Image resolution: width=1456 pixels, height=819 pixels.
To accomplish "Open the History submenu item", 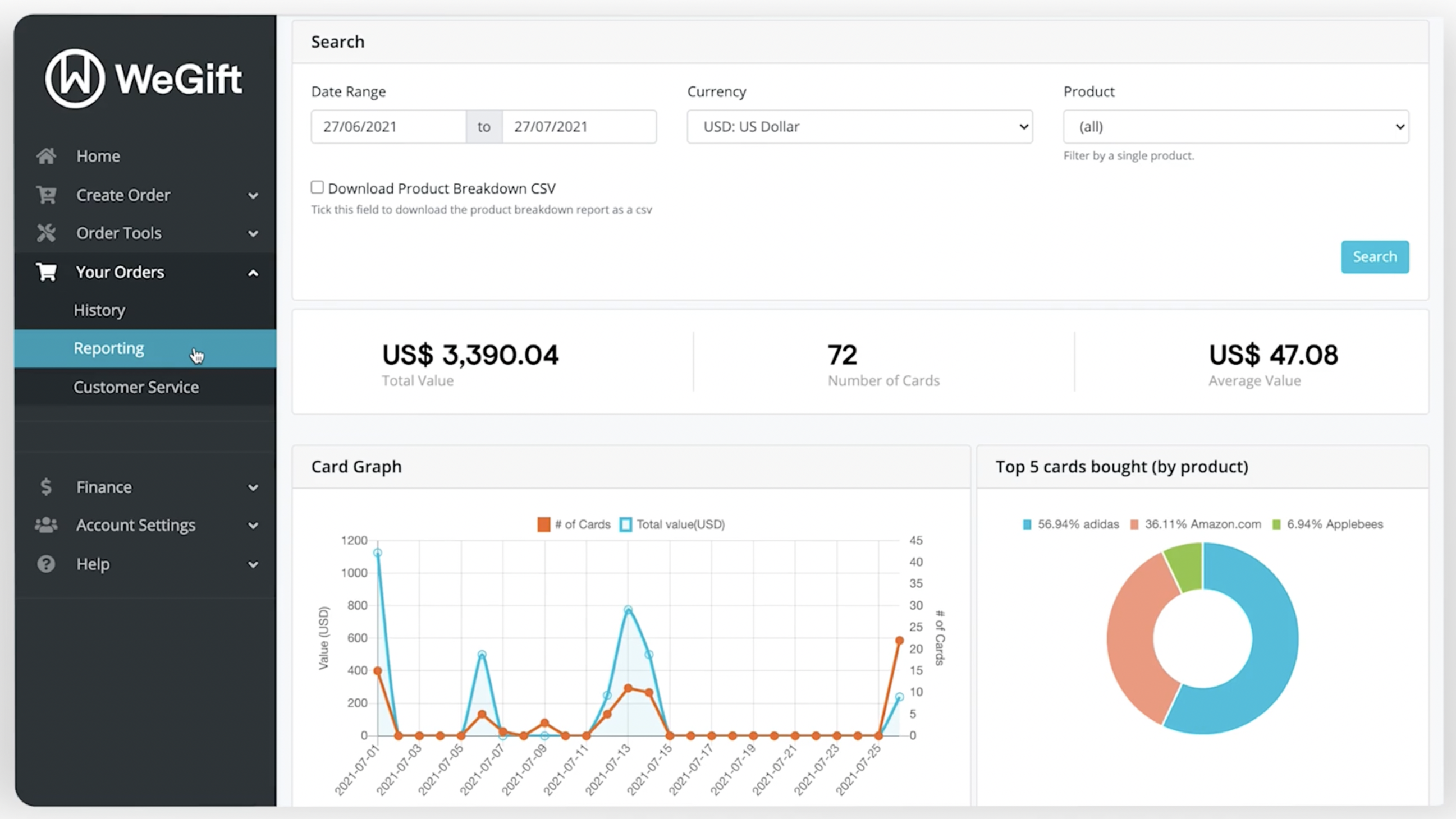I will tap(99, 310).
